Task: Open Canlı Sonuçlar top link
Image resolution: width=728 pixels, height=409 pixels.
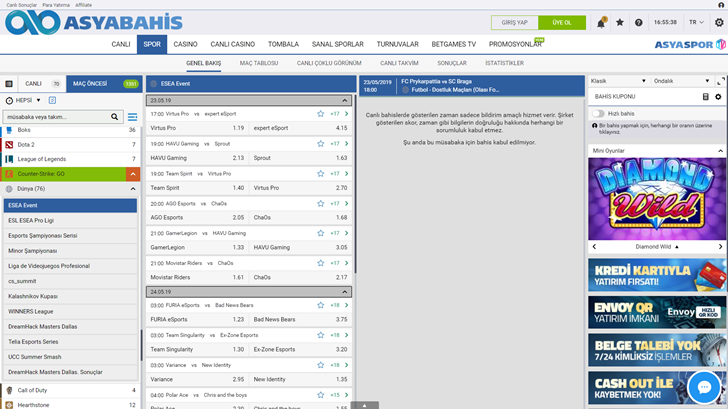Action: [21, 5]
